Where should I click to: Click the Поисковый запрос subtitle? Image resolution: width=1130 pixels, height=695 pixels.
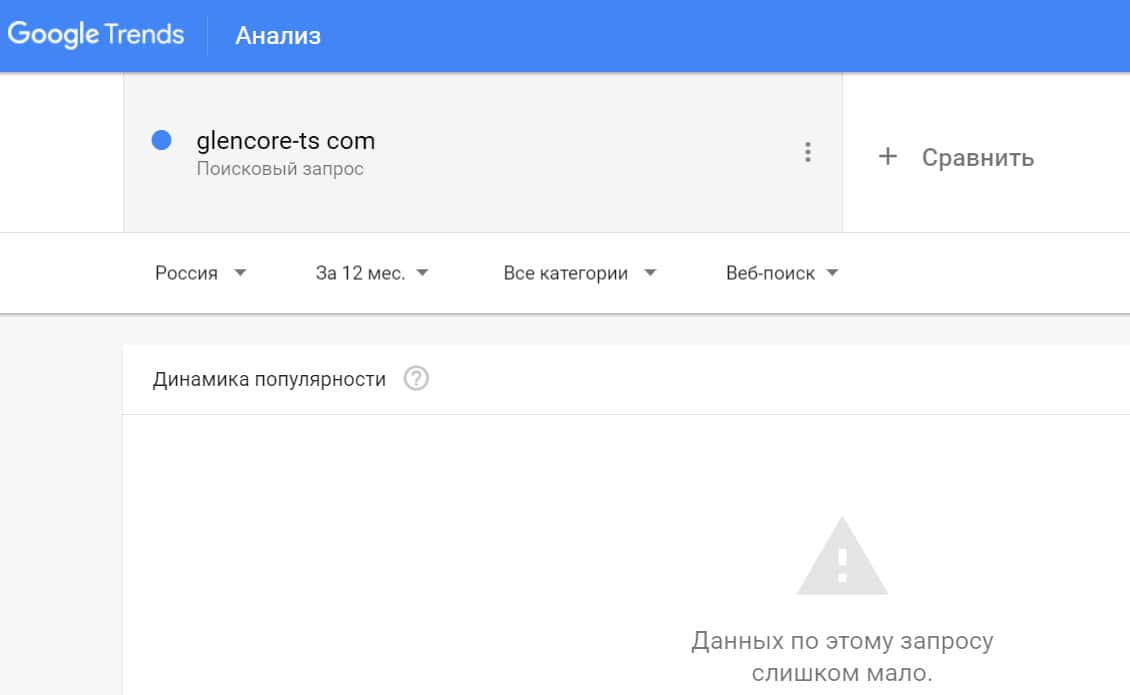pos(280,169)
